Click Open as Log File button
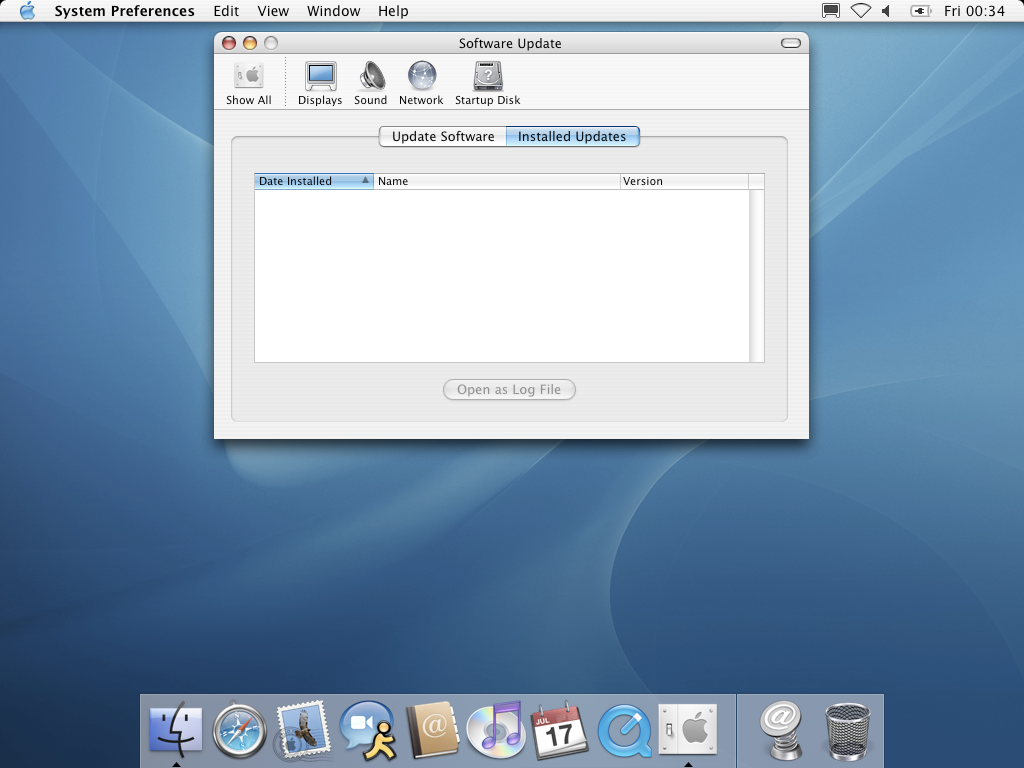1024x768 pixels. click(x=509, y=390)
